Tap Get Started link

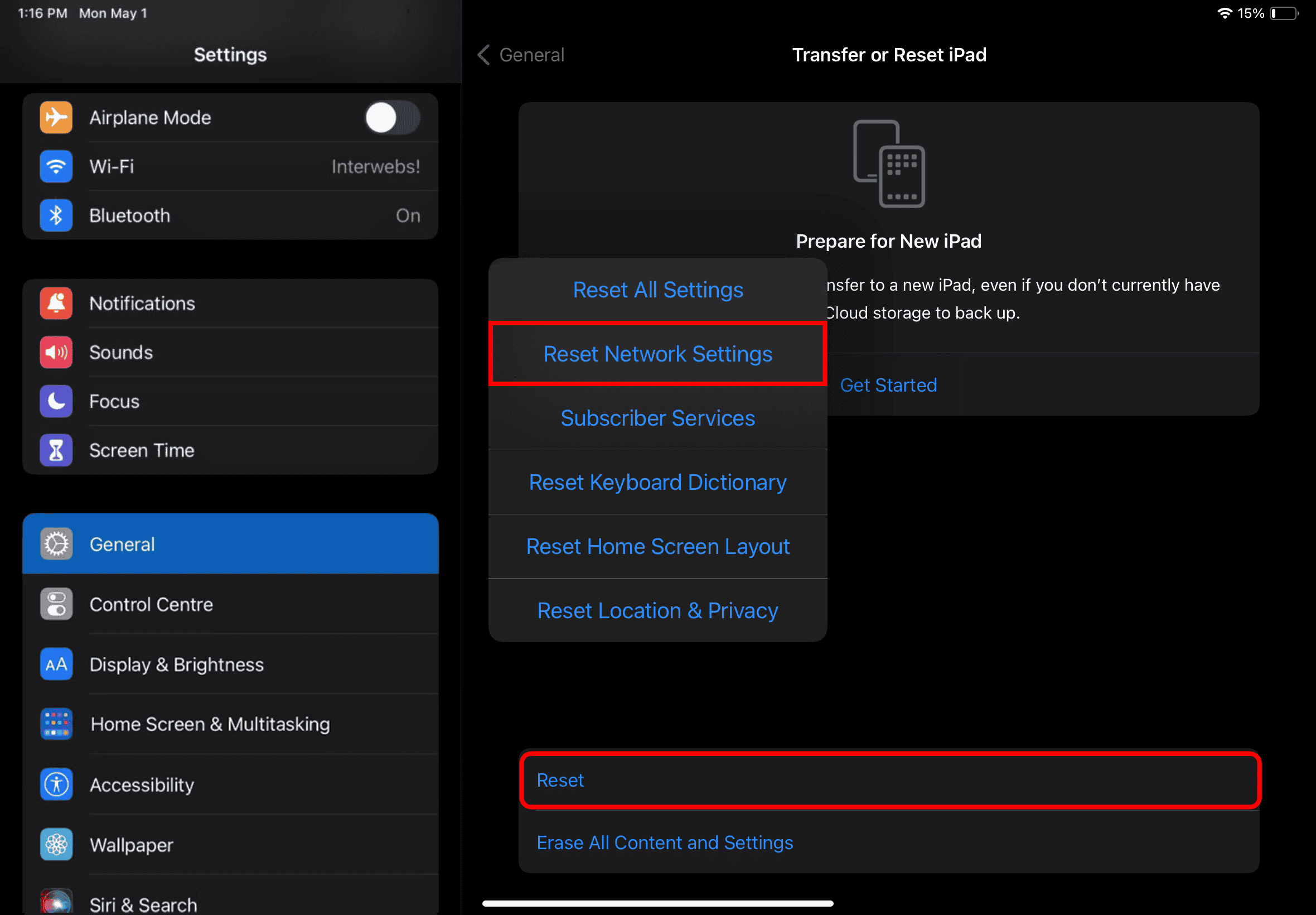point(888,386)
